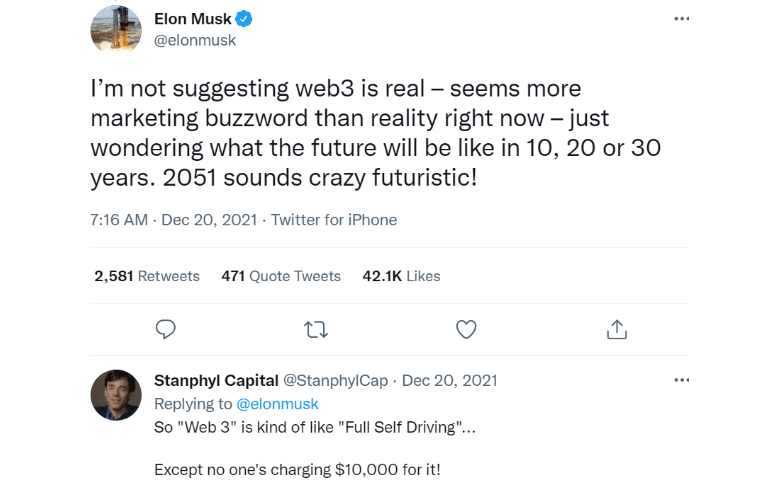Open the reply's Dec 20, 2021 date
The image size is (765, 498).
click(449, 381)
